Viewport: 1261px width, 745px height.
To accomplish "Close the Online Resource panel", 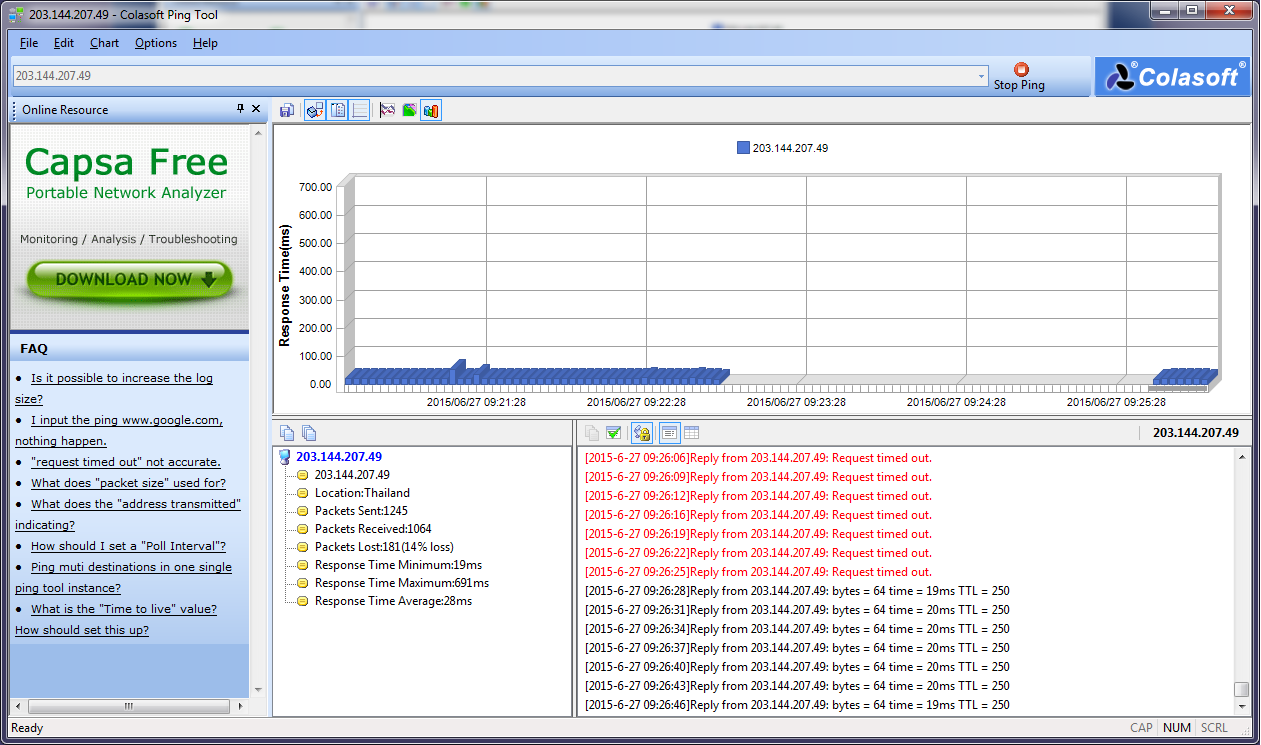I will 256,109.
